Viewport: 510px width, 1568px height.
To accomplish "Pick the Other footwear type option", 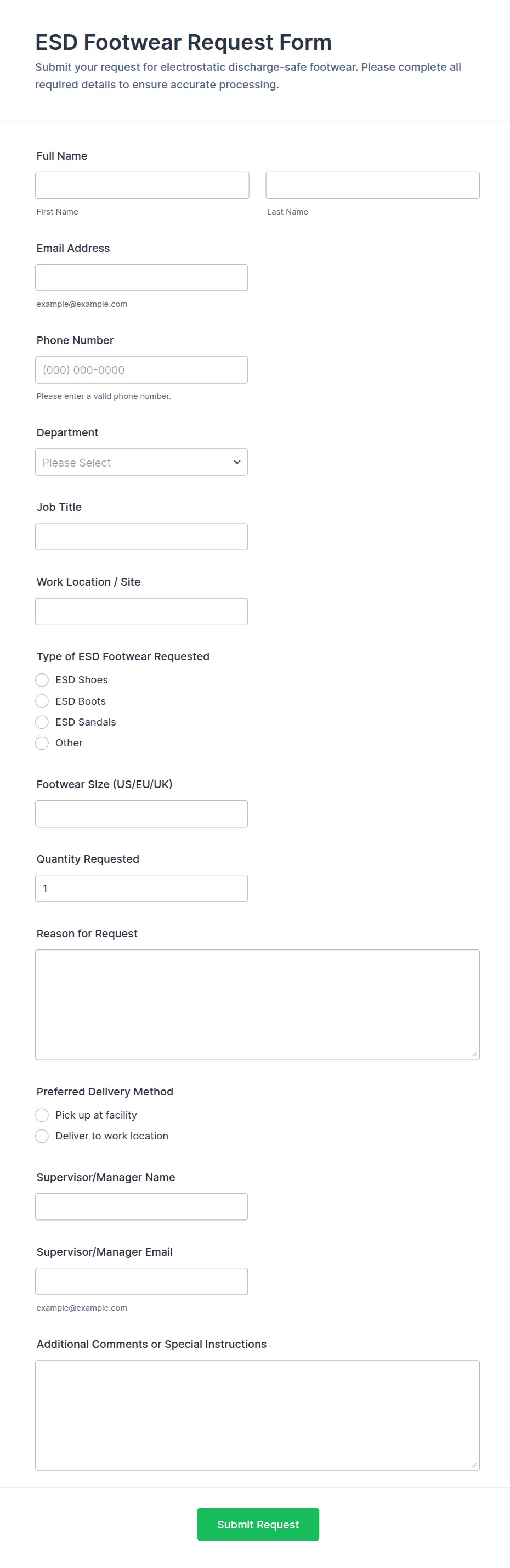I will point(42,743).
